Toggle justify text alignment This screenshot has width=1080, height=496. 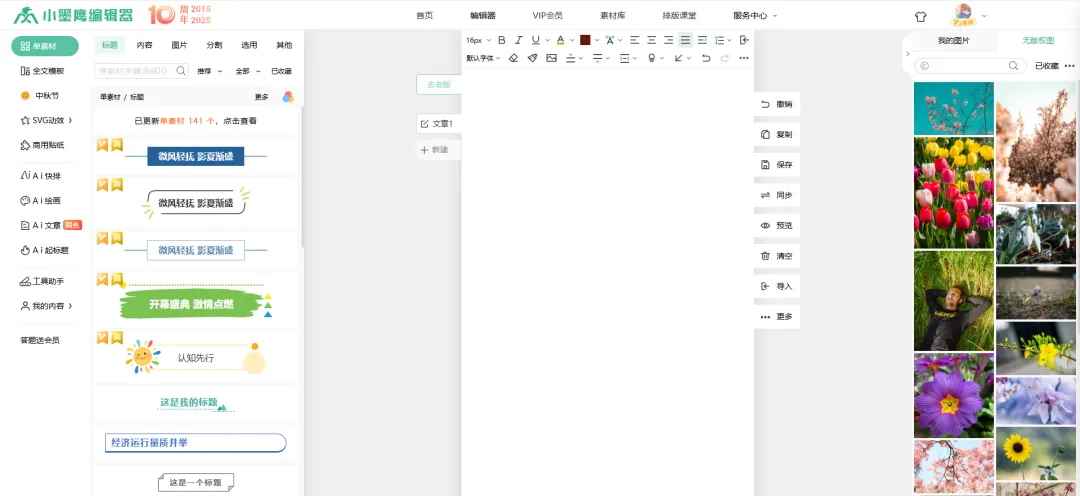click(685, 40)
